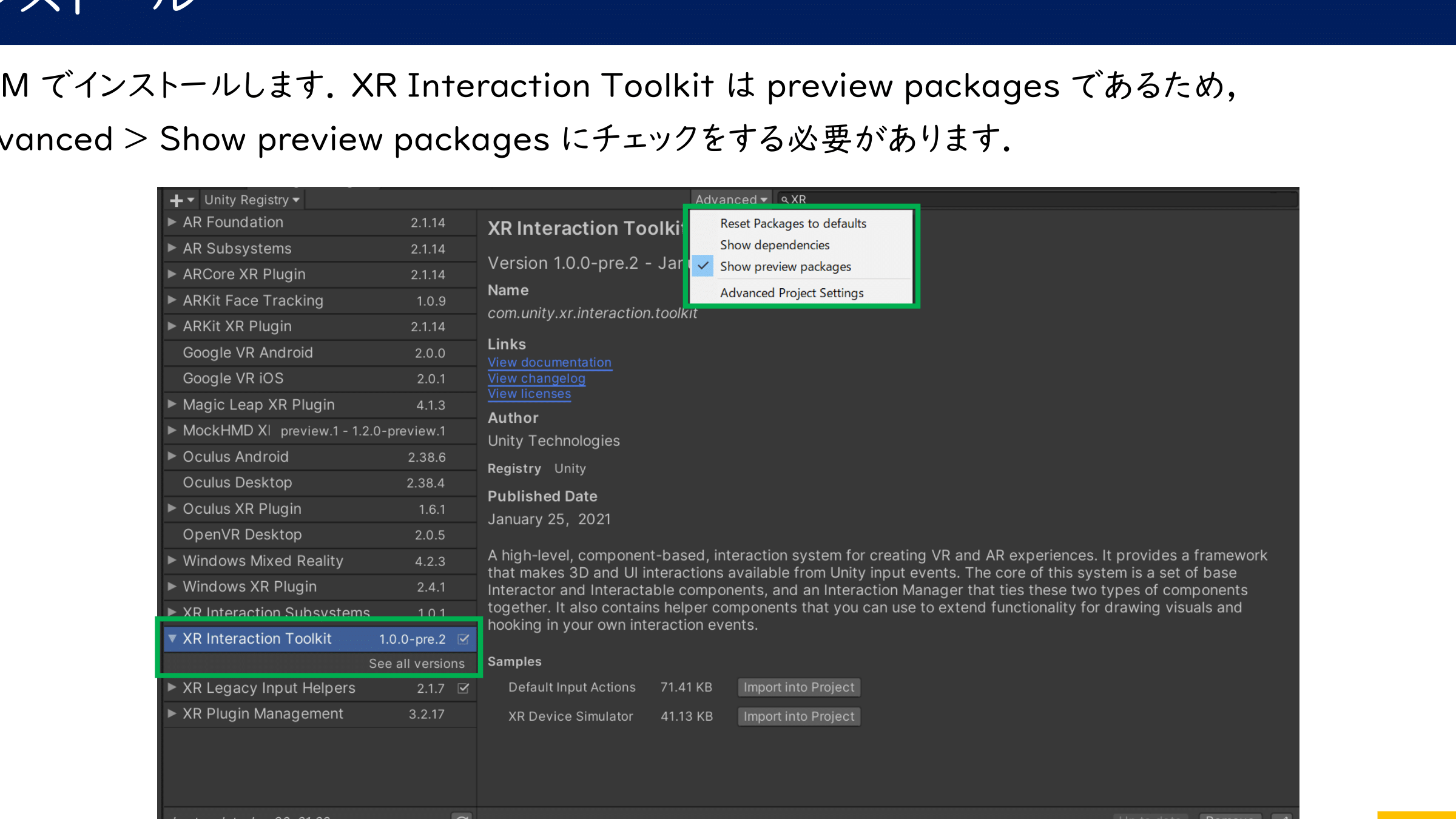This screenshot has height=819, width=1456.
Task: Open Advanced Project Settings entry
Action: click(792, 293)
